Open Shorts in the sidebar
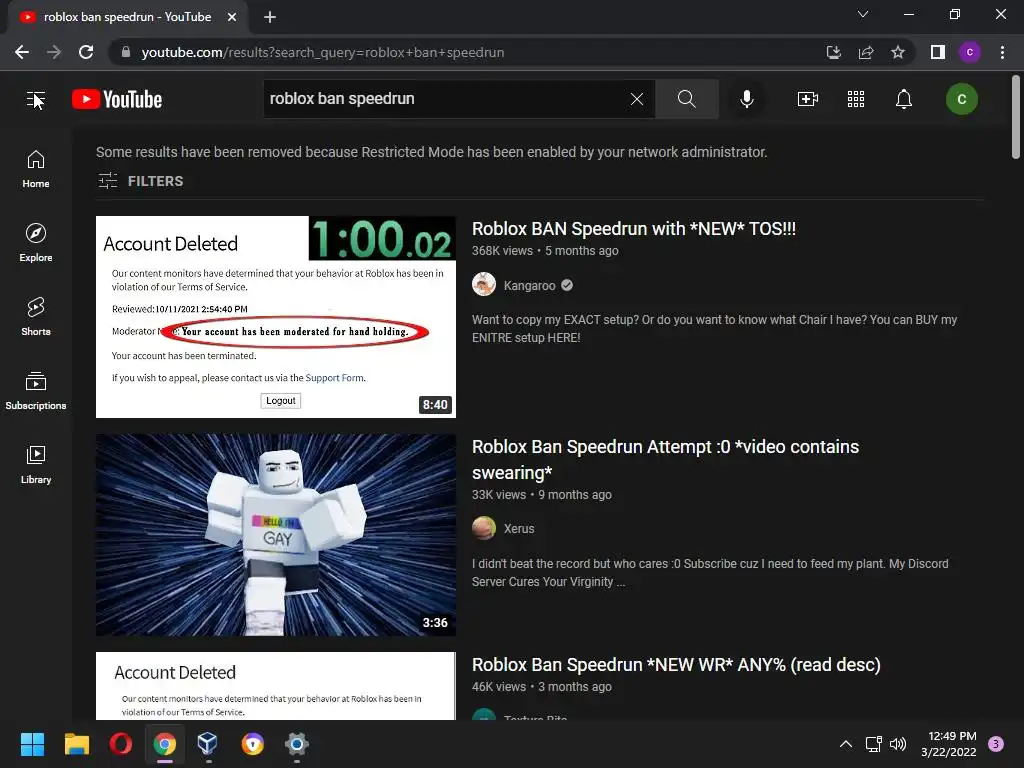1024x768 pixels. pyautogui.click(x=36, y=317)
